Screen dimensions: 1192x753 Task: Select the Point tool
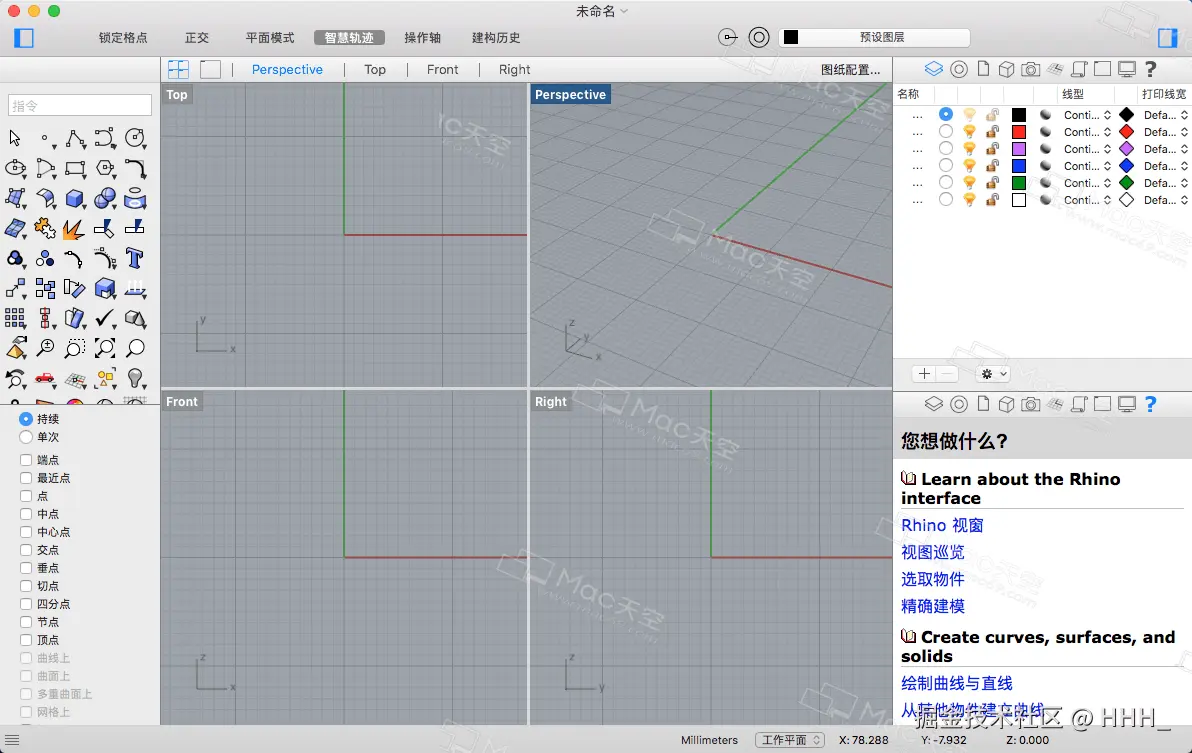pos(45,138)
